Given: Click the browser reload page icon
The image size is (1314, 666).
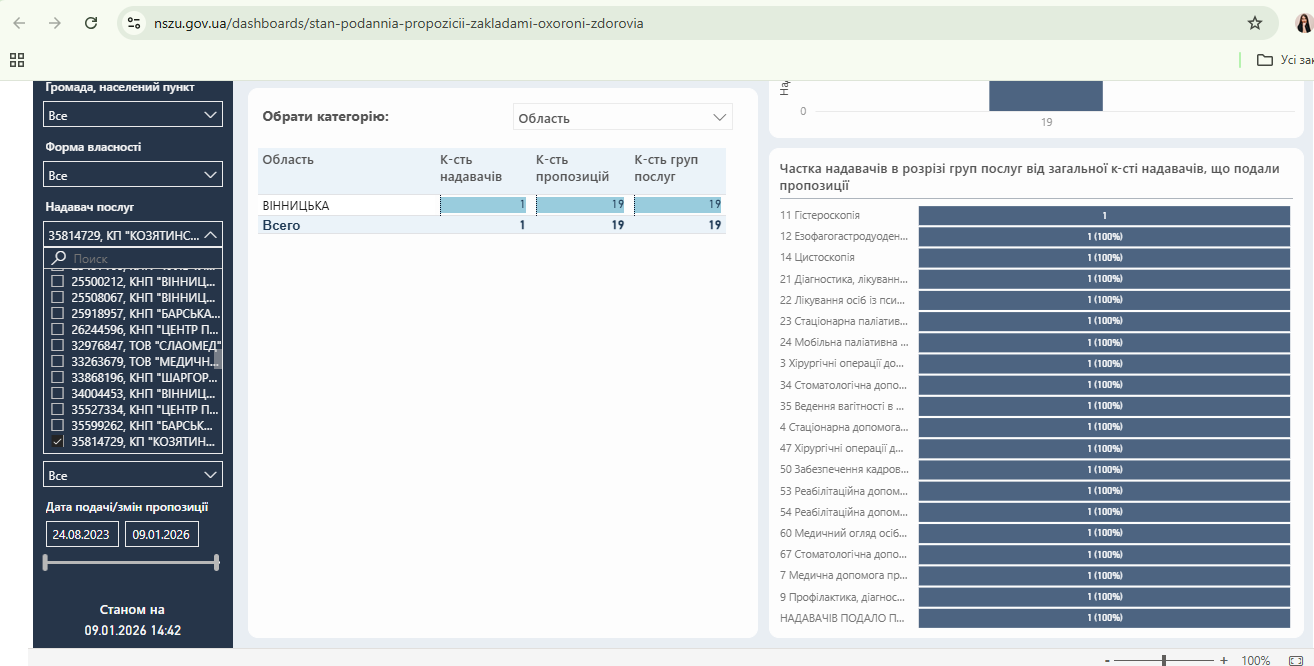Looking at the screenshot, I should (91, 23).
